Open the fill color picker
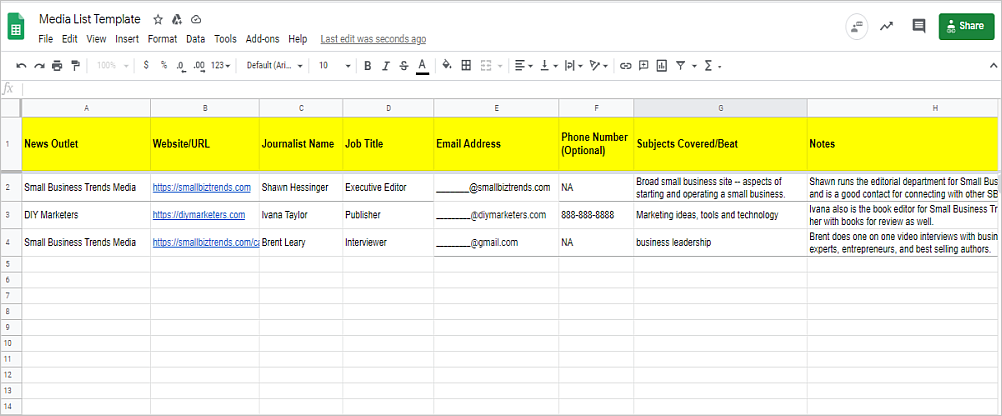 (x=447, y=65)
